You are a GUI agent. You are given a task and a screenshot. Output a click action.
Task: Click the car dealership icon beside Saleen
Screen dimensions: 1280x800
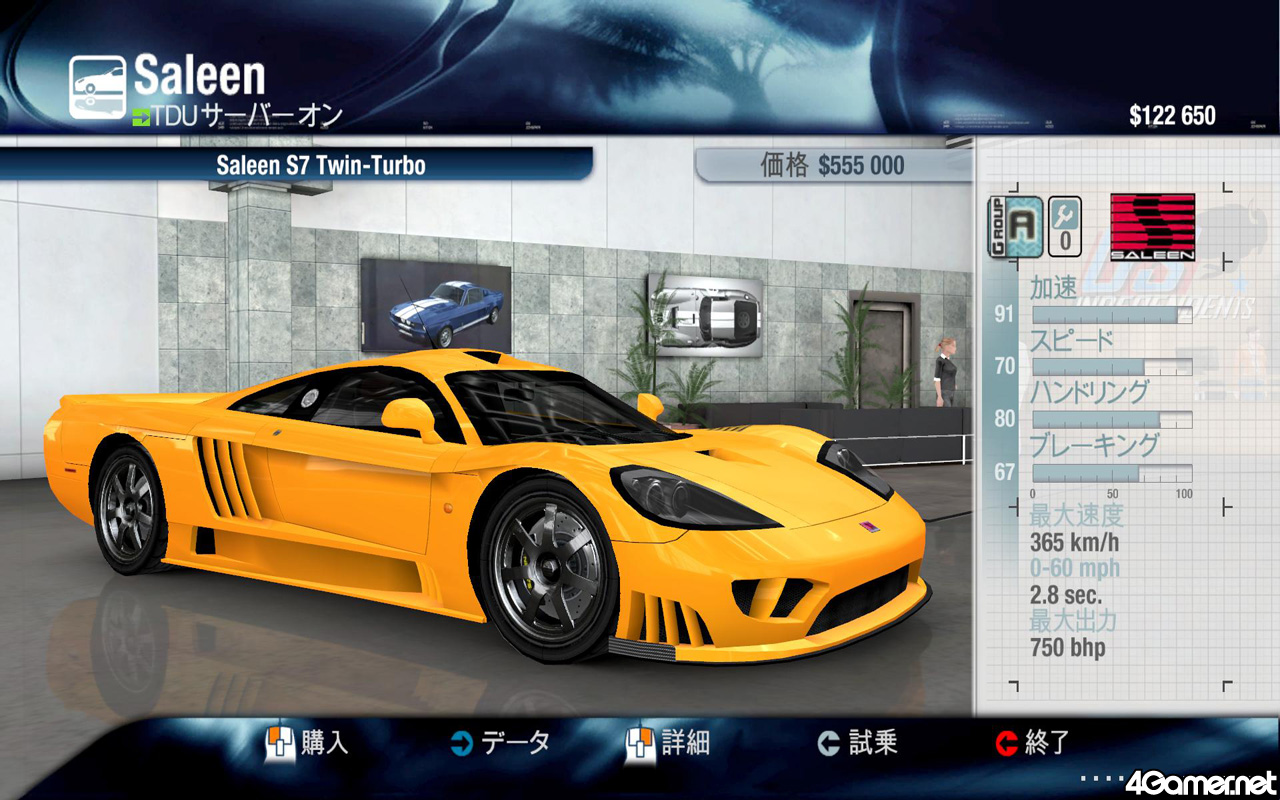(x=98, y=87)
